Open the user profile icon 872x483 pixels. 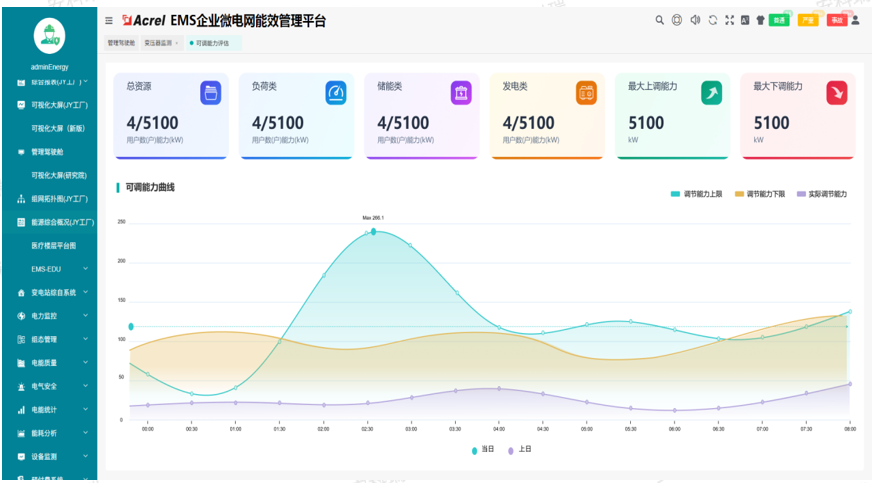pyautogui.click(x=855, y=20)
